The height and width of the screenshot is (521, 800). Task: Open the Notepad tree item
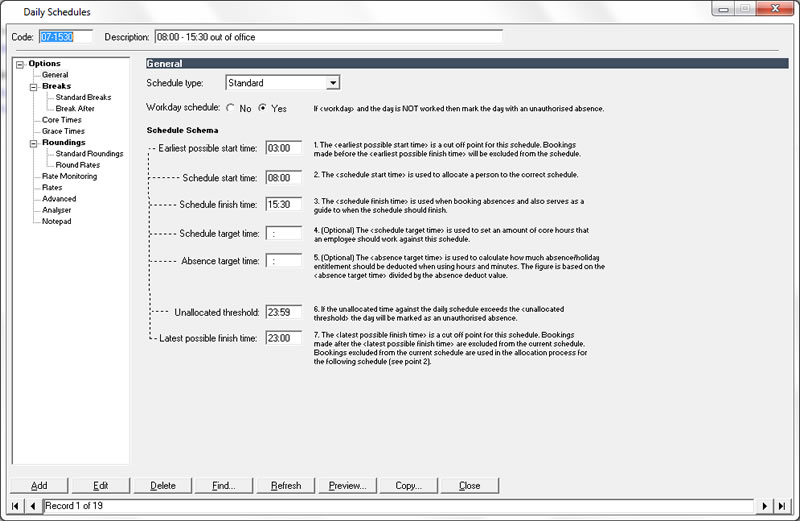56,221
